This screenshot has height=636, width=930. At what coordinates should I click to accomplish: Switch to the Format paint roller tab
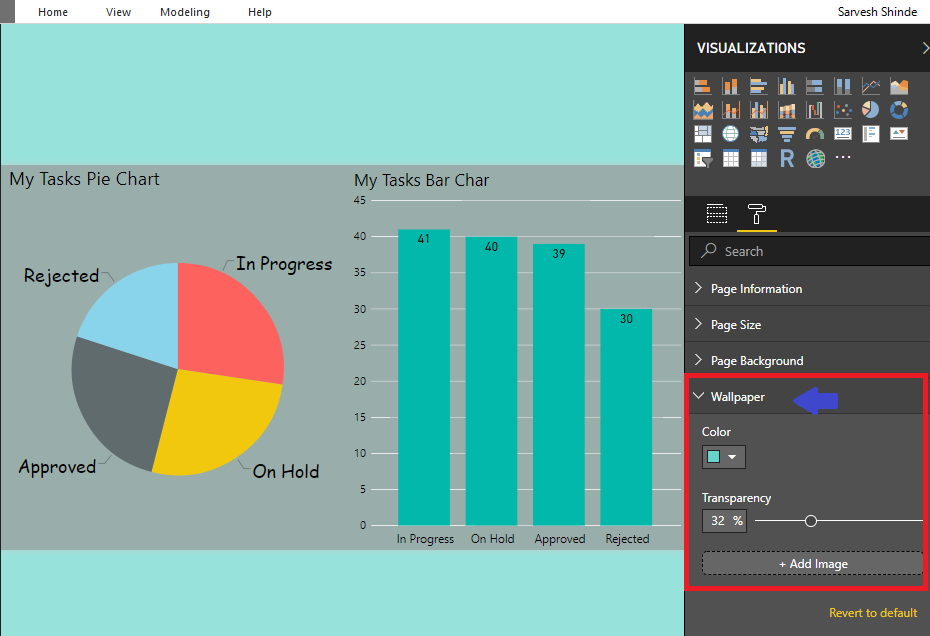(x=757, y=214)
